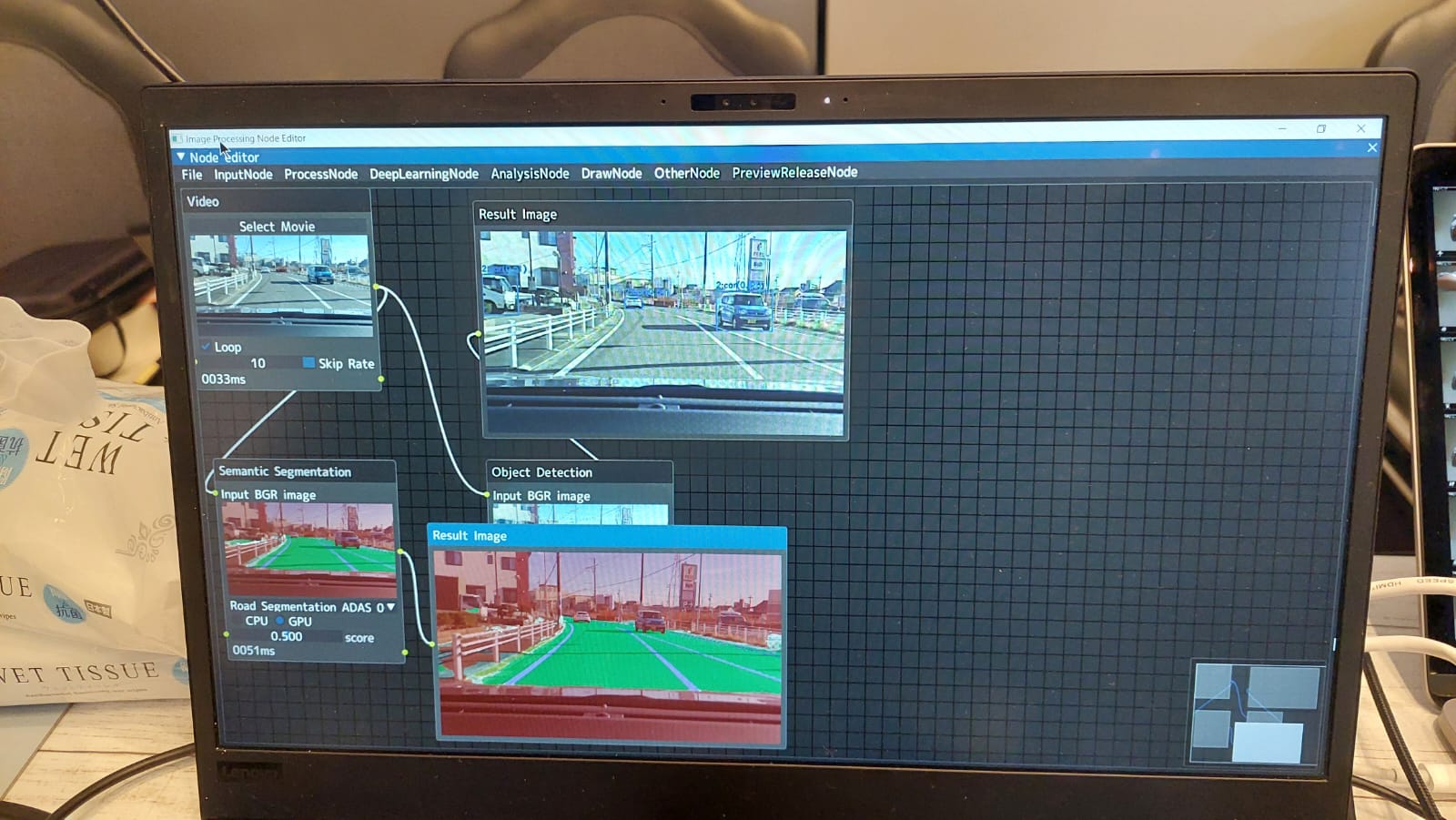The width and height of the screenshot is (1456, 820).
Task: Collapse the Node Editor triangle
Action: [x=180, y=157]
